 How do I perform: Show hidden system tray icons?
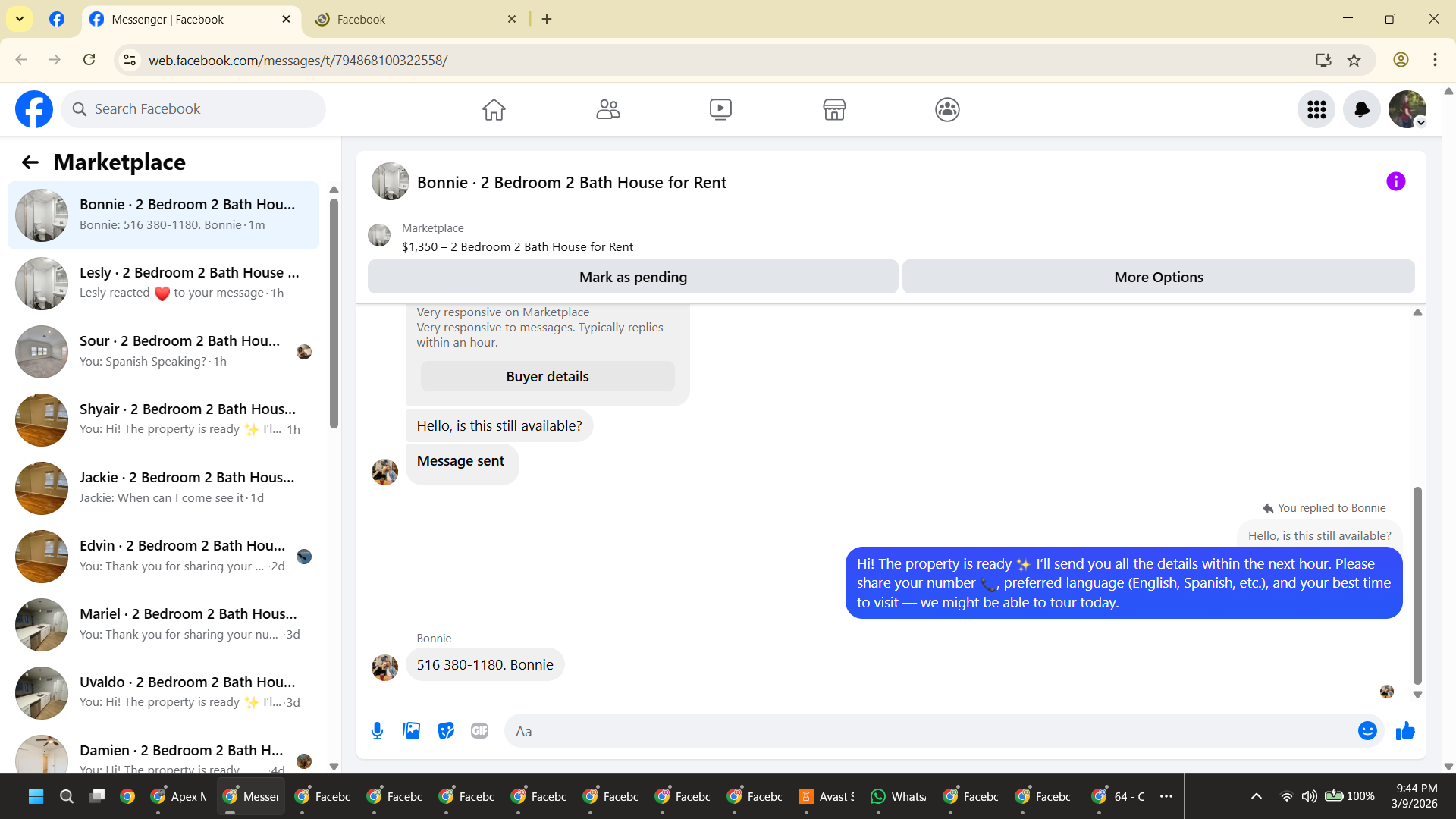coord(1256,796)
